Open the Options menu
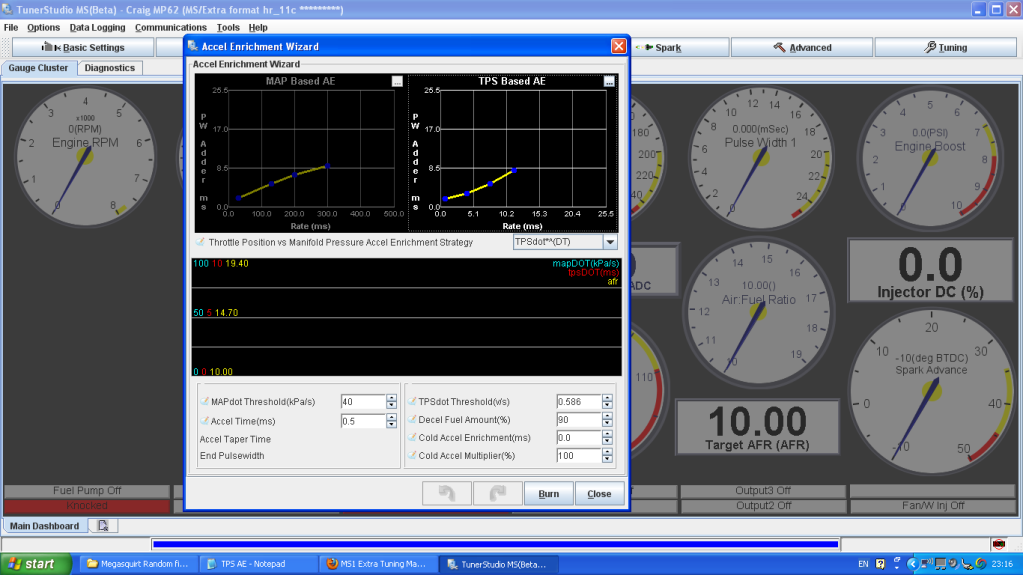The height and width of the screenshot is (575, 1023). (x=43, y=27)
